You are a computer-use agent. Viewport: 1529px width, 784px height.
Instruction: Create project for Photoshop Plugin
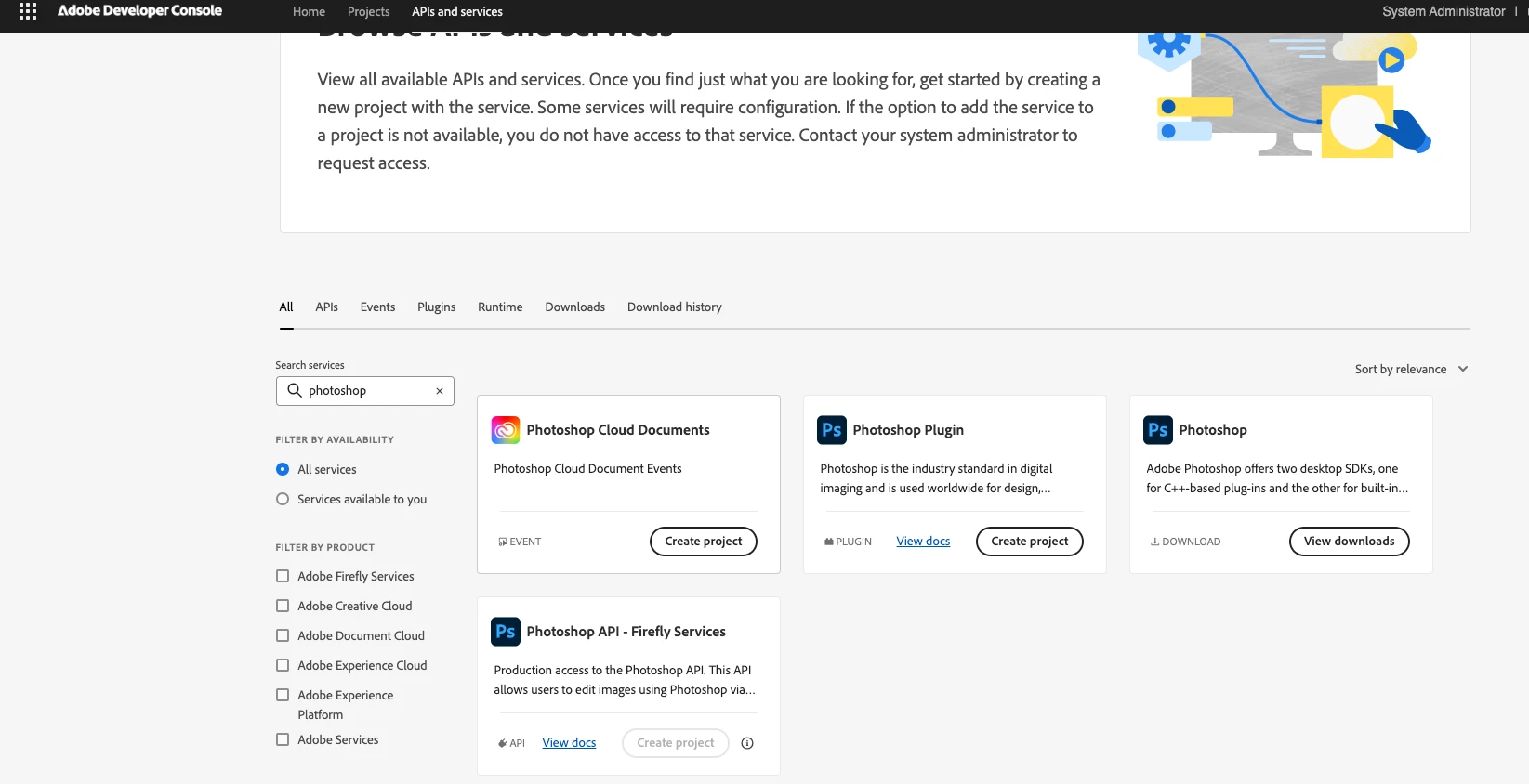(x=1030, y=542)
